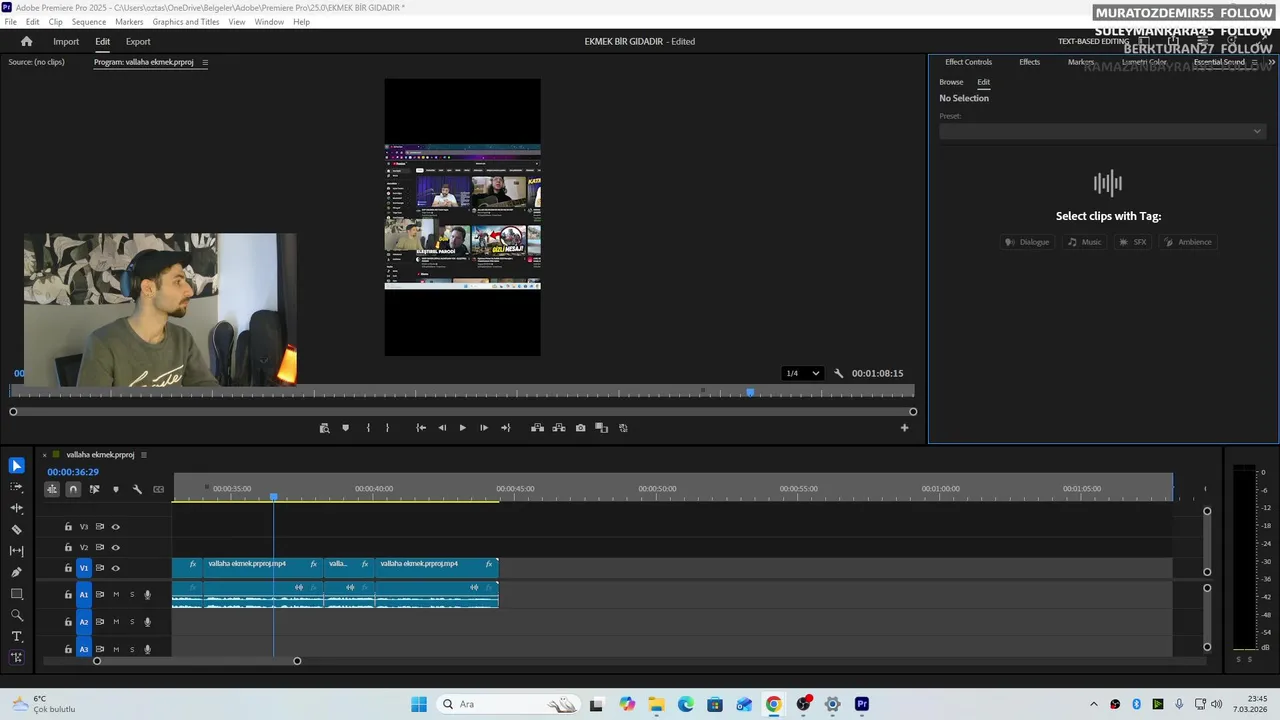Export frame with camera icon
The image size is (1280, 720).
(580, 428)
